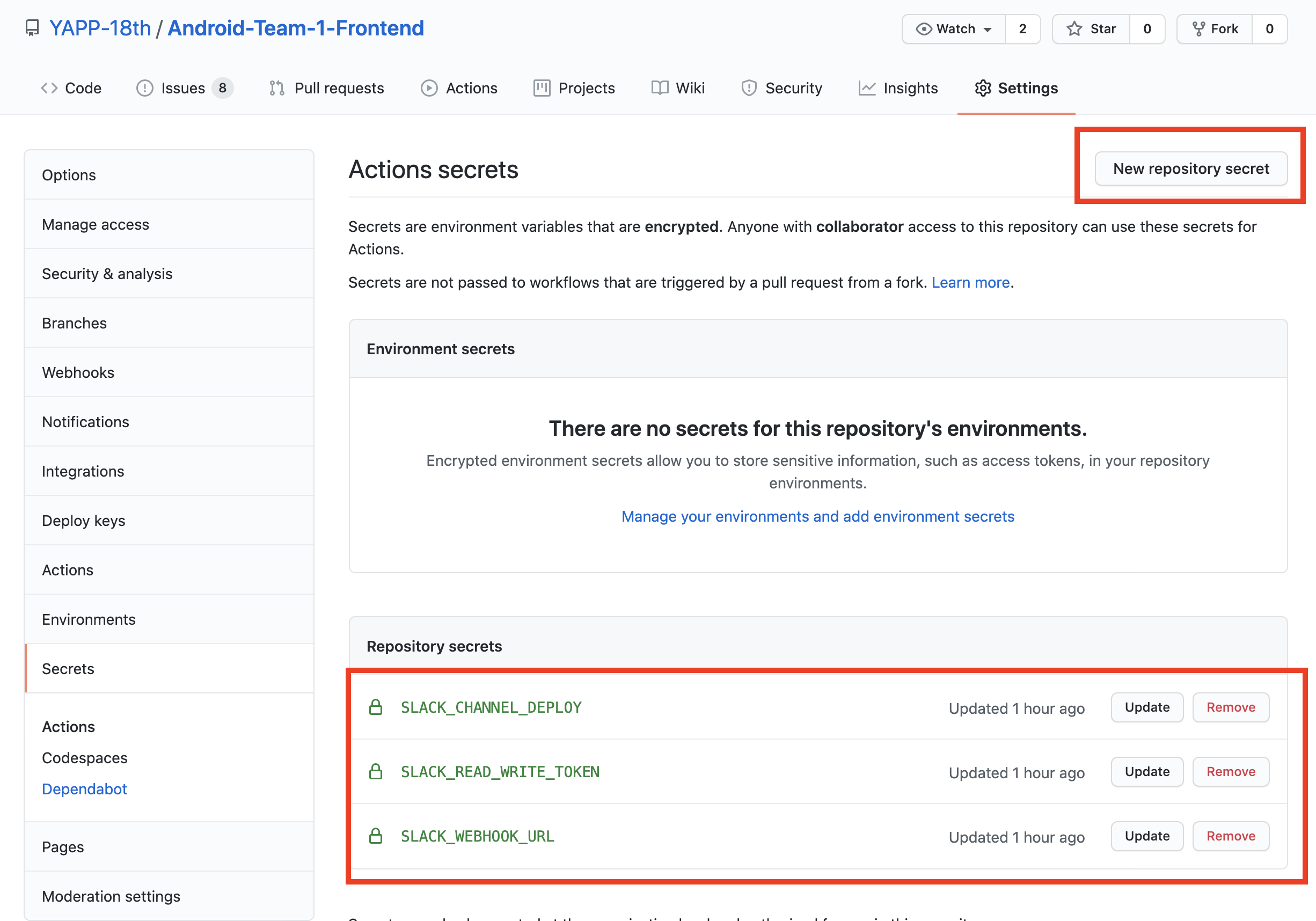Image resolution: width=1316 pixels, height=921 pixels.
Task: Click New repository secret button
Action: click(x=1190, y=169)
